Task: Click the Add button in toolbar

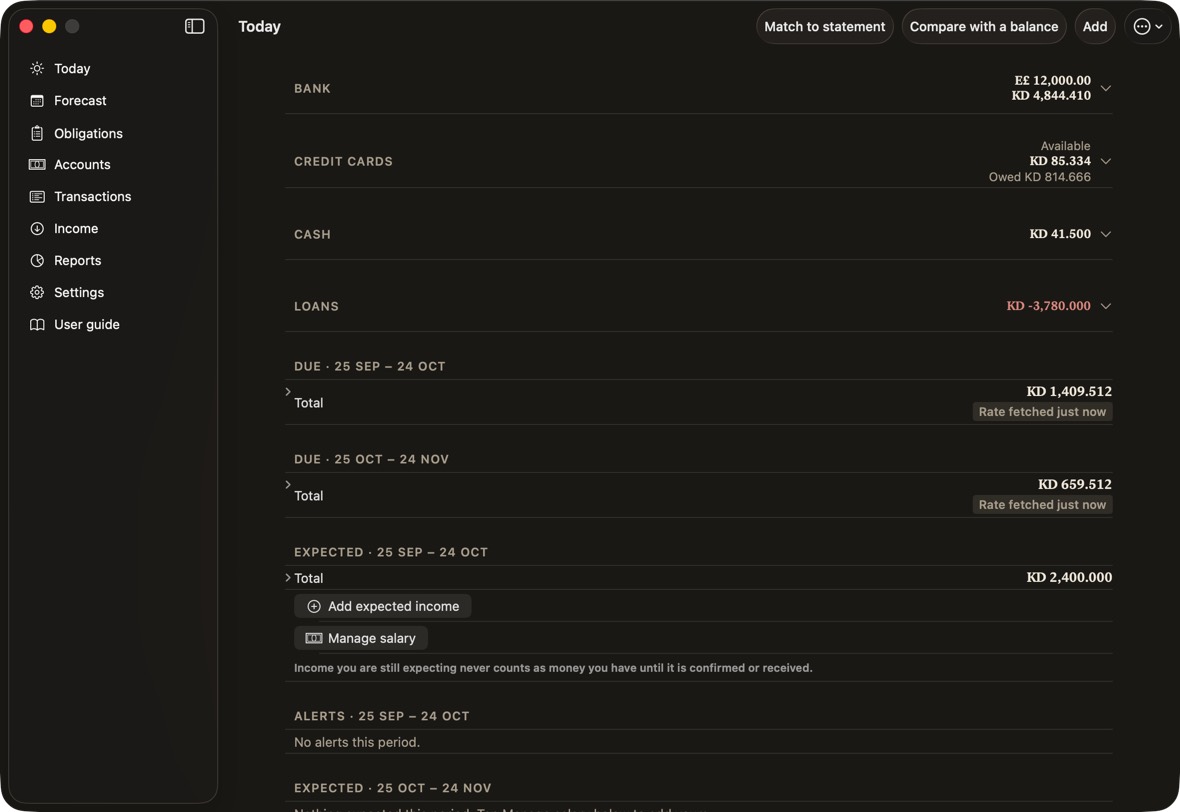Action: coord(1095,26)
